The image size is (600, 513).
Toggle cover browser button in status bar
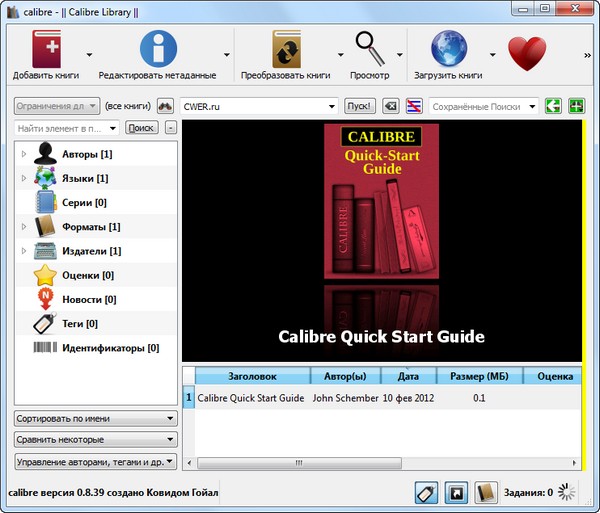tap(456, 492)
